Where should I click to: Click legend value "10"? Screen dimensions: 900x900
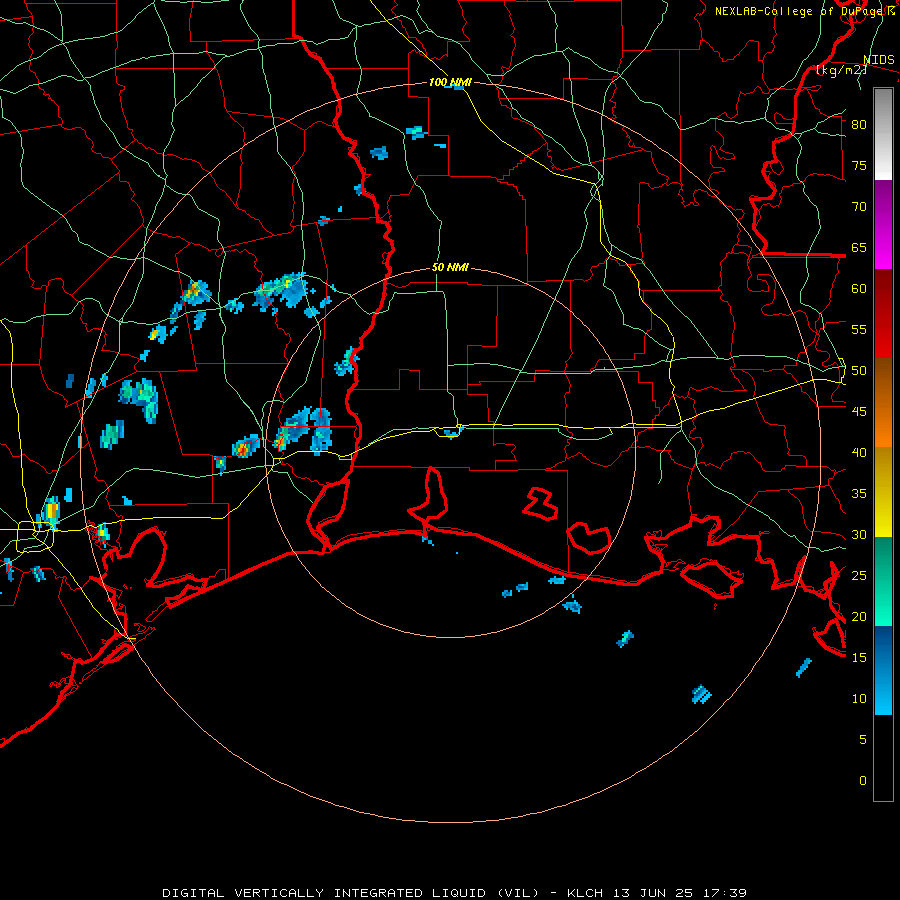[x=859, y=699]
